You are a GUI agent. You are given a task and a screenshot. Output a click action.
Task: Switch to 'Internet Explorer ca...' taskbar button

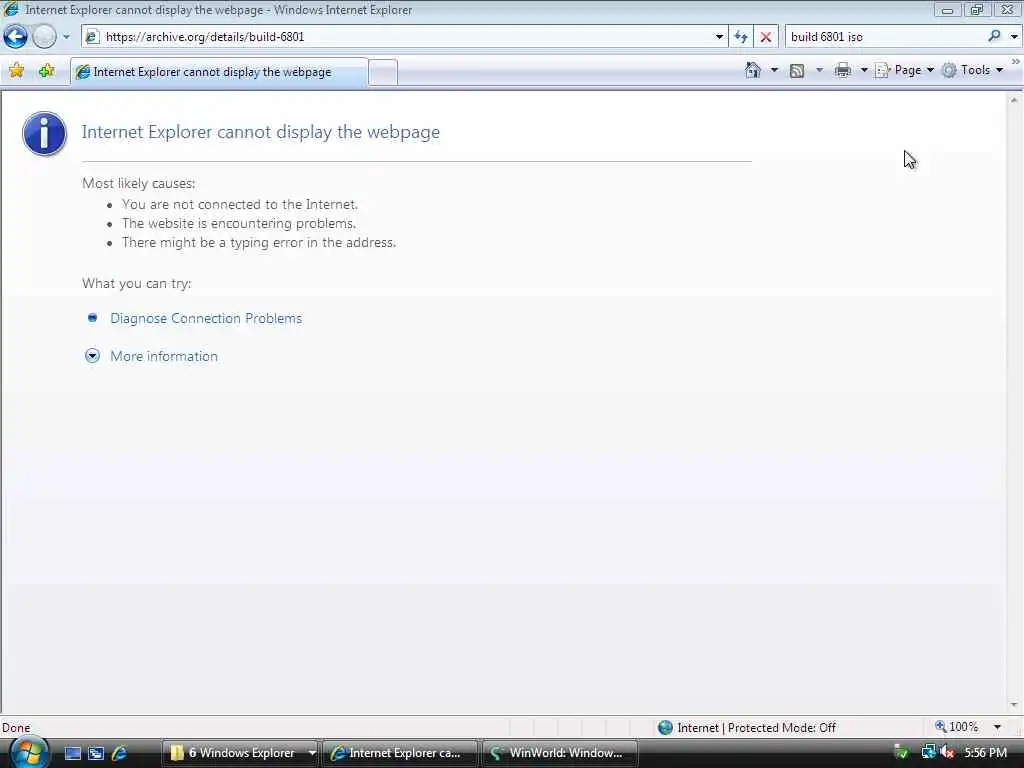tap(399, 753)
